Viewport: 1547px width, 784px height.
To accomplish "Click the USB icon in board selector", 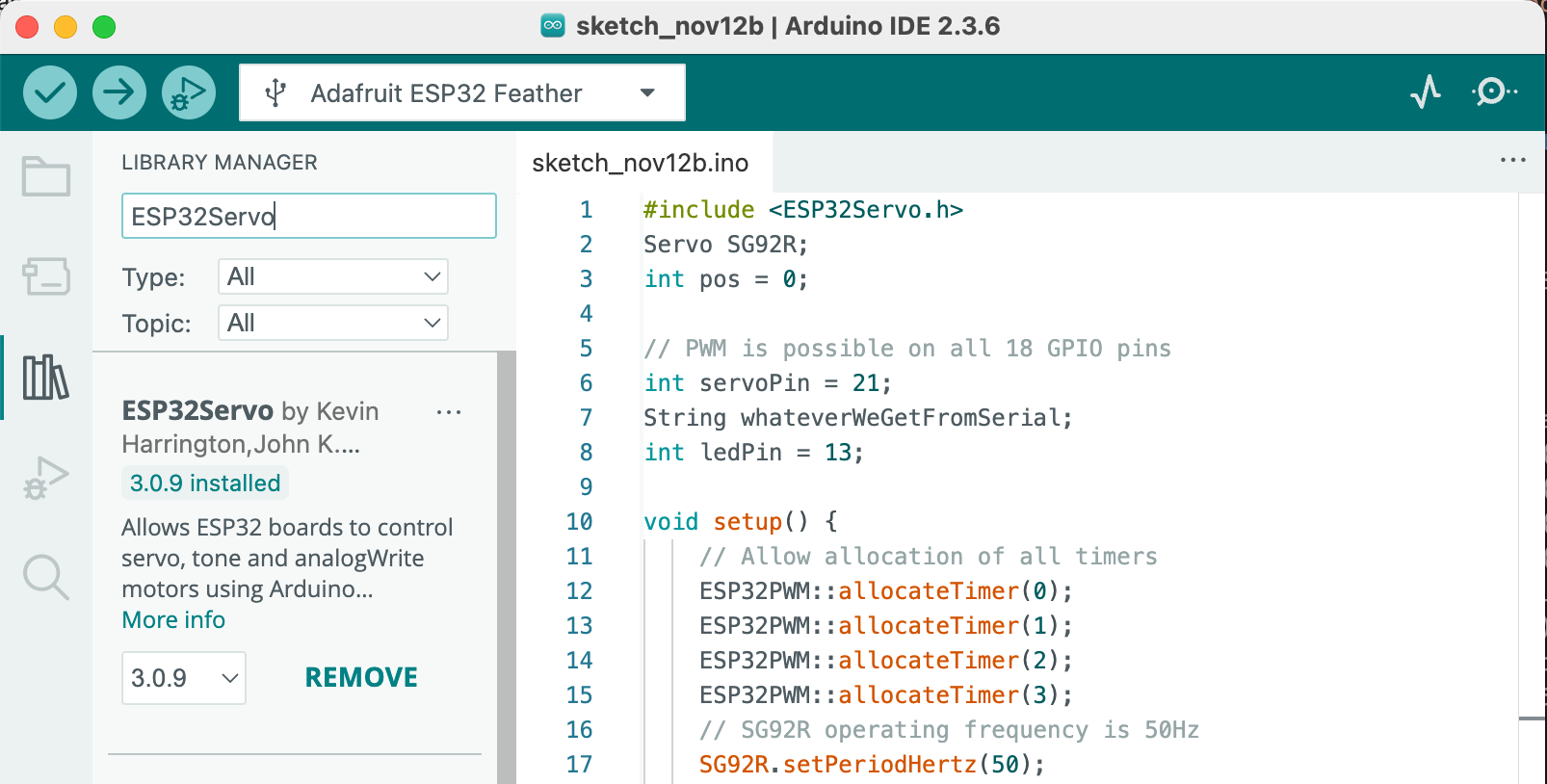I will (x=275, y=92).
